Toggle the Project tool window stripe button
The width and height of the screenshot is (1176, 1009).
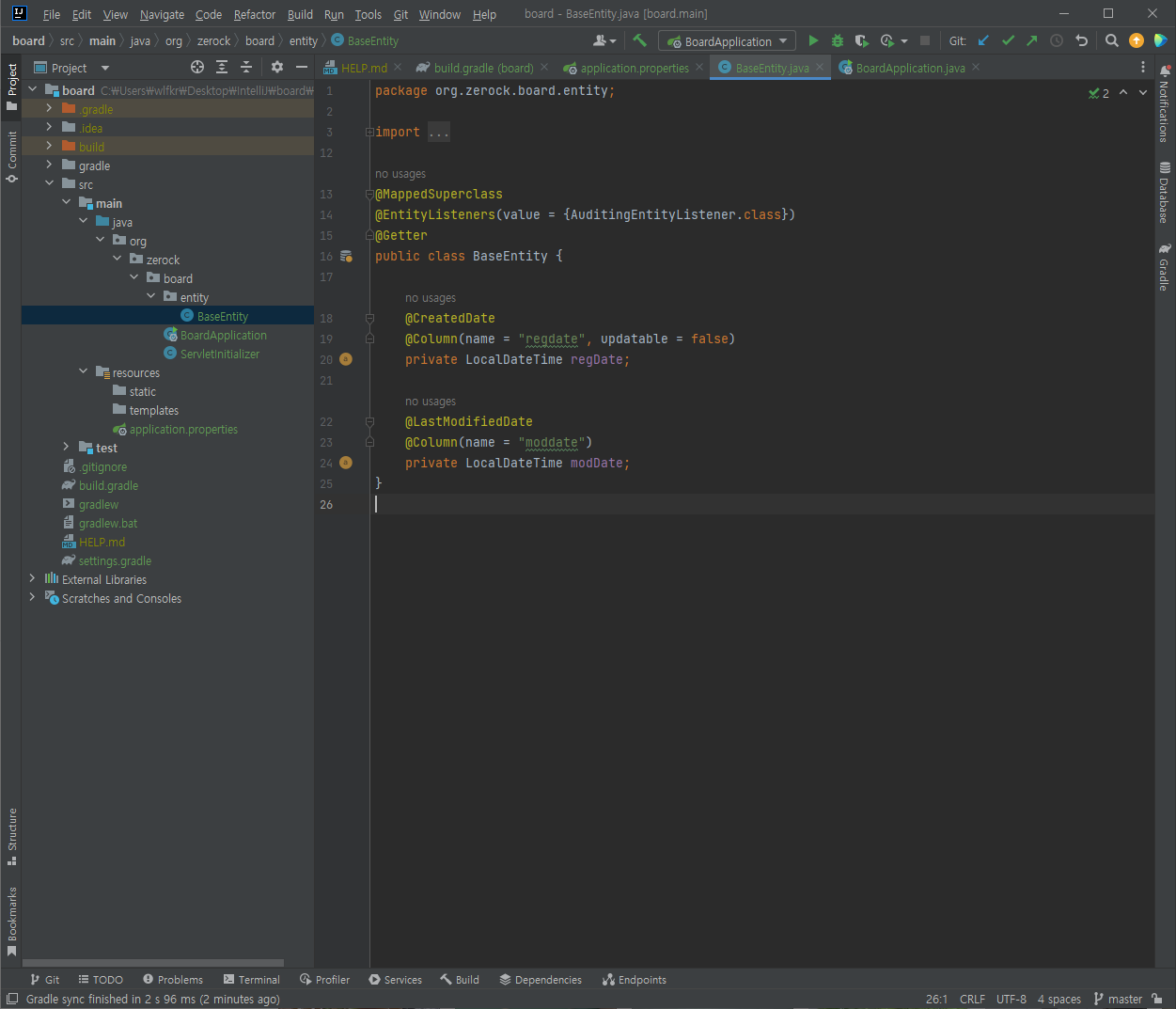click(x=11, y=87)
